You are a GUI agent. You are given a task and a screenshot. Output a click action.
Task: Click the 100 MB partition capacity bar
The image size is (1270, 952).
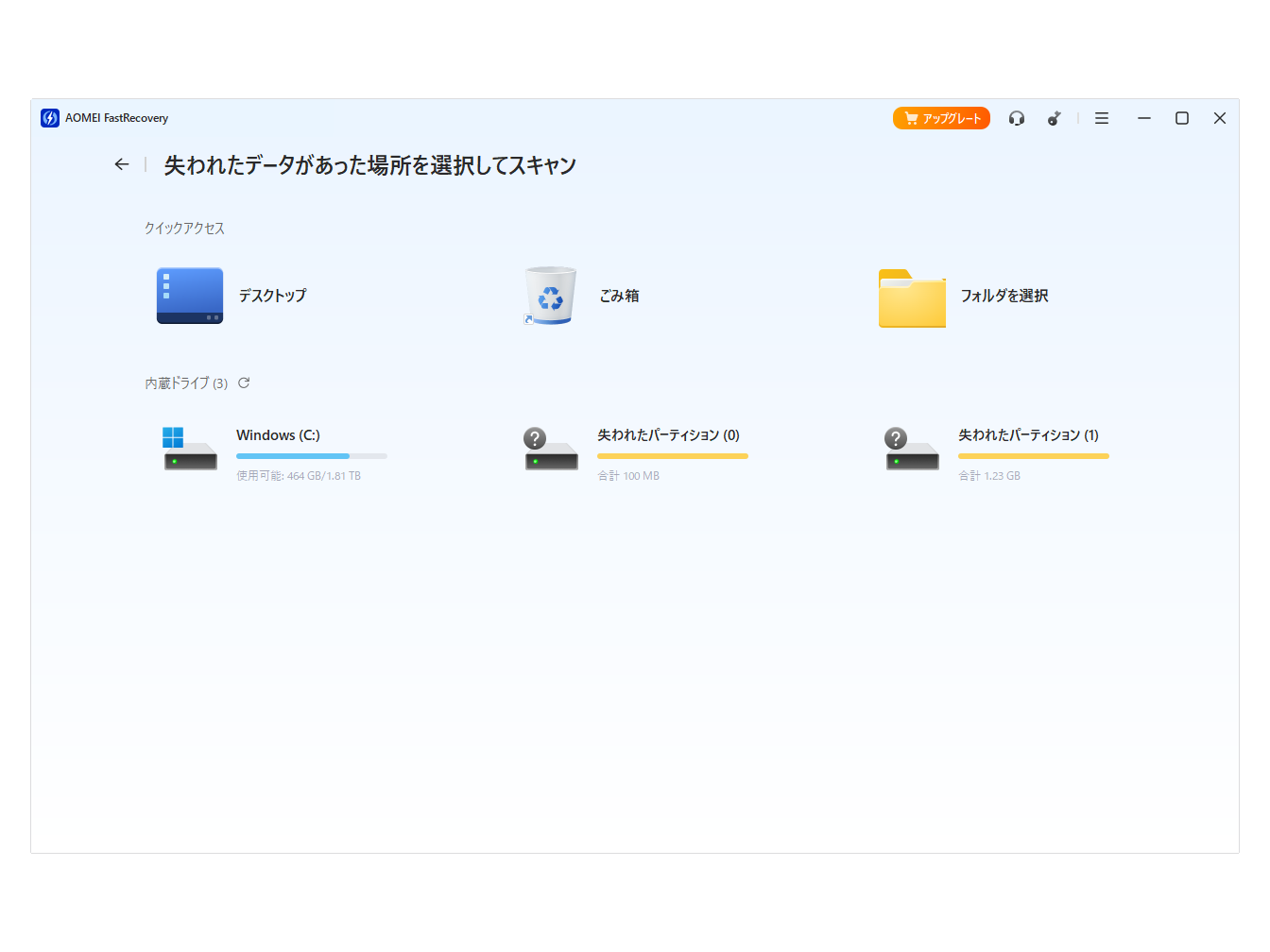click(x=673, y=456)
